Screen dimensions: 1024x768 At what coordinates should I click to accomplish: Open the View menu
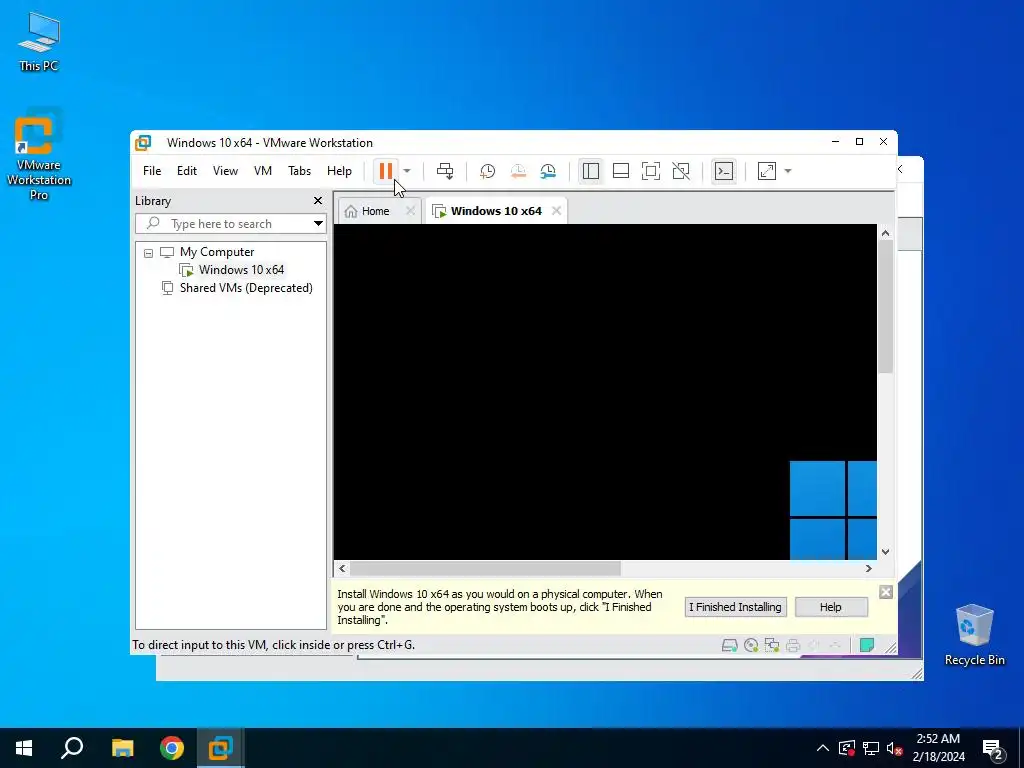(x=225, y=171)
